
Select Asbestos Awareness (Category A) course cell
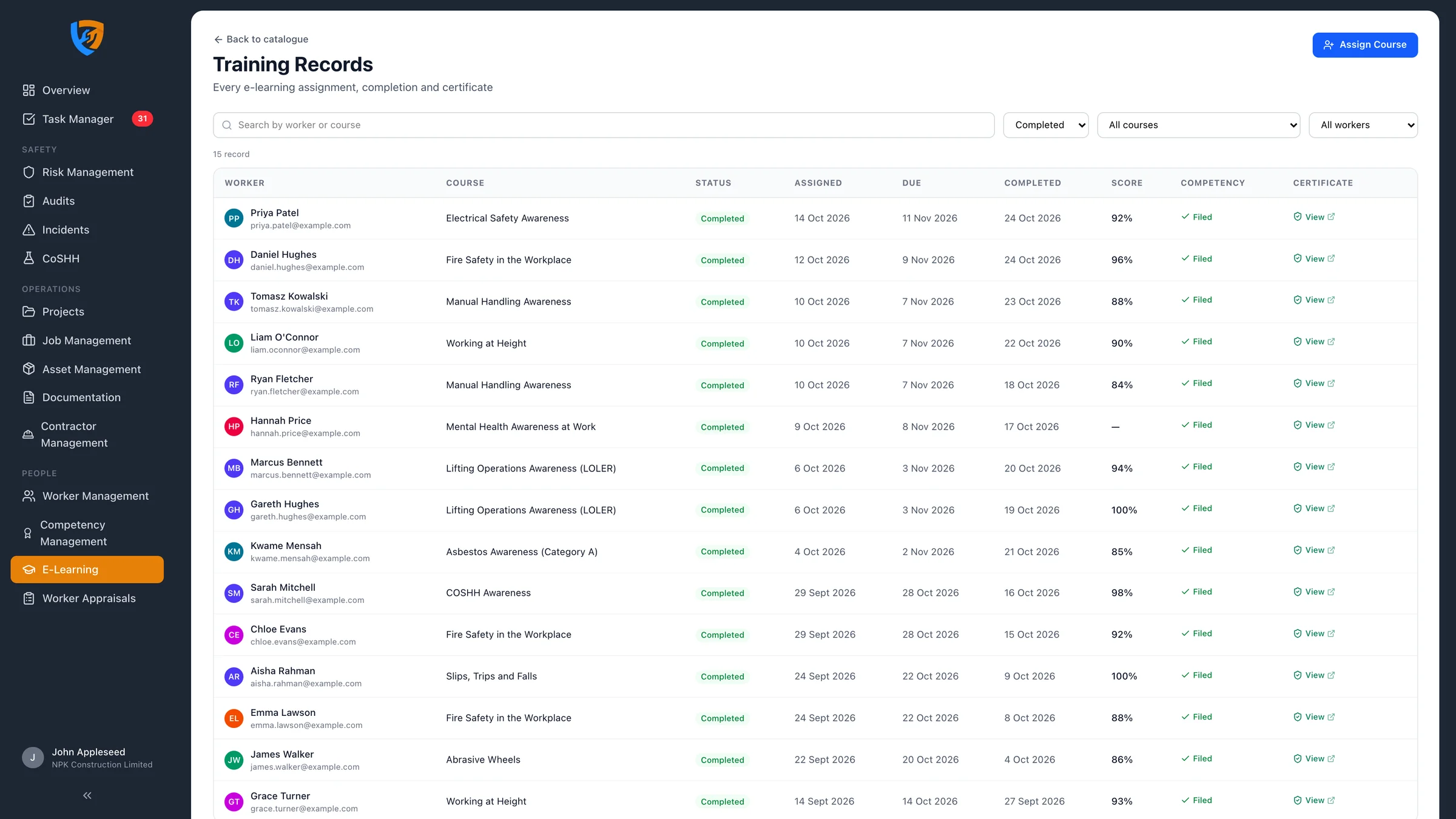point(522,552)
